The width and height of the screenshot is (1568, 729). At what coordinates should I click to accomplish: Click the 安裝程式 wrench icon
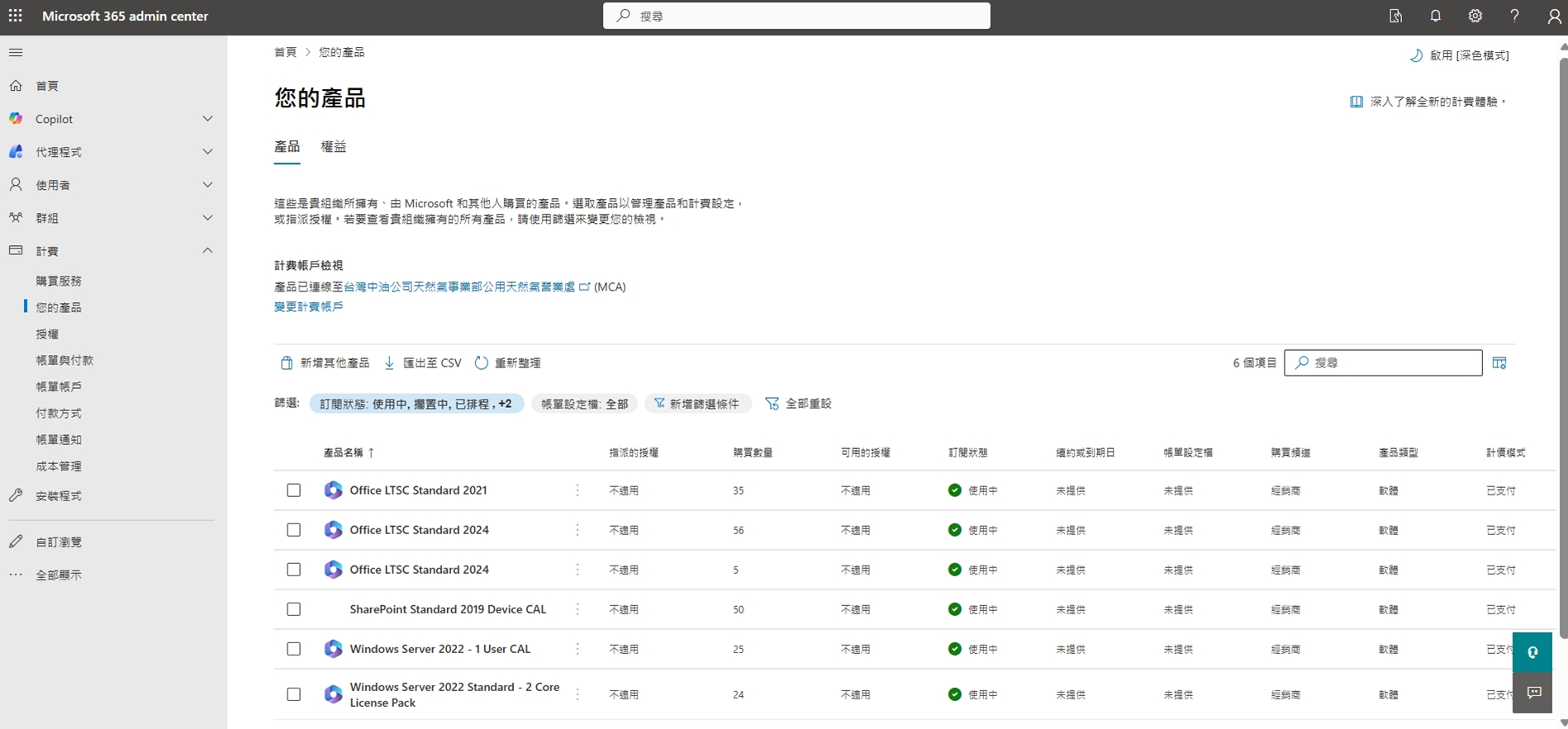tap(16, 495)
